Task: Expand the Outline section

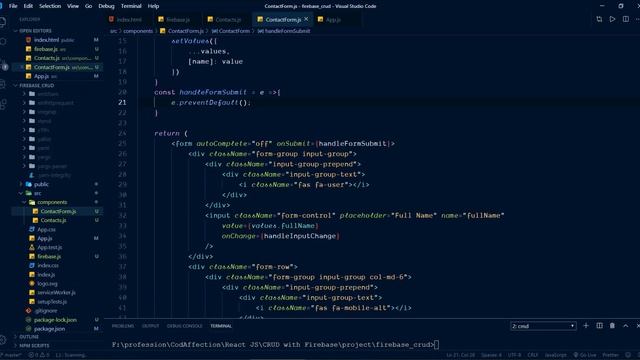Action: click(57, 337)
